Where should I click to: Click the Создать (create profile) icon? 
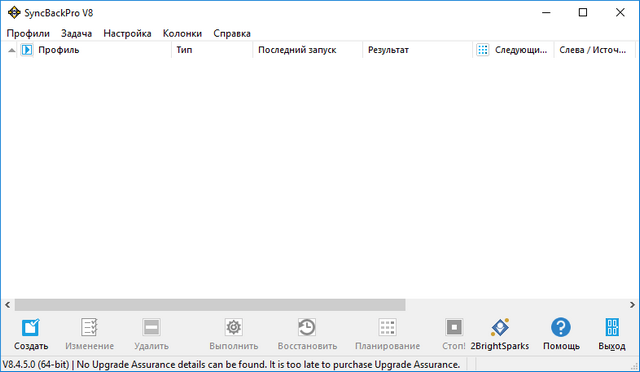[x=31, y=327]
